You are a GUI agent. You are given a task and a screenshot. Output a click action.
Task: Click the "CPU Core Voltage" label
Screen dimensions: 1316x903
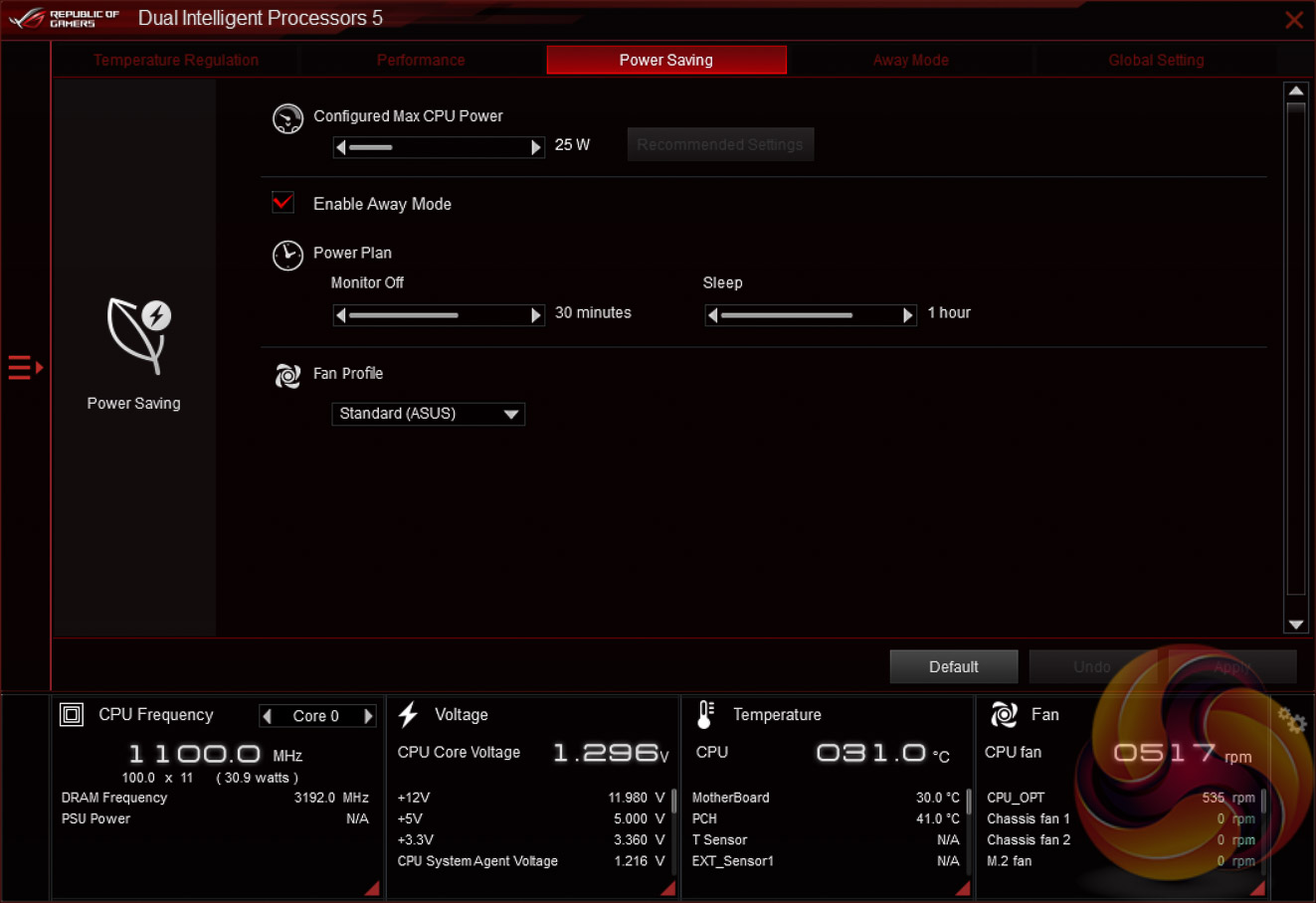tap(459, 753)
